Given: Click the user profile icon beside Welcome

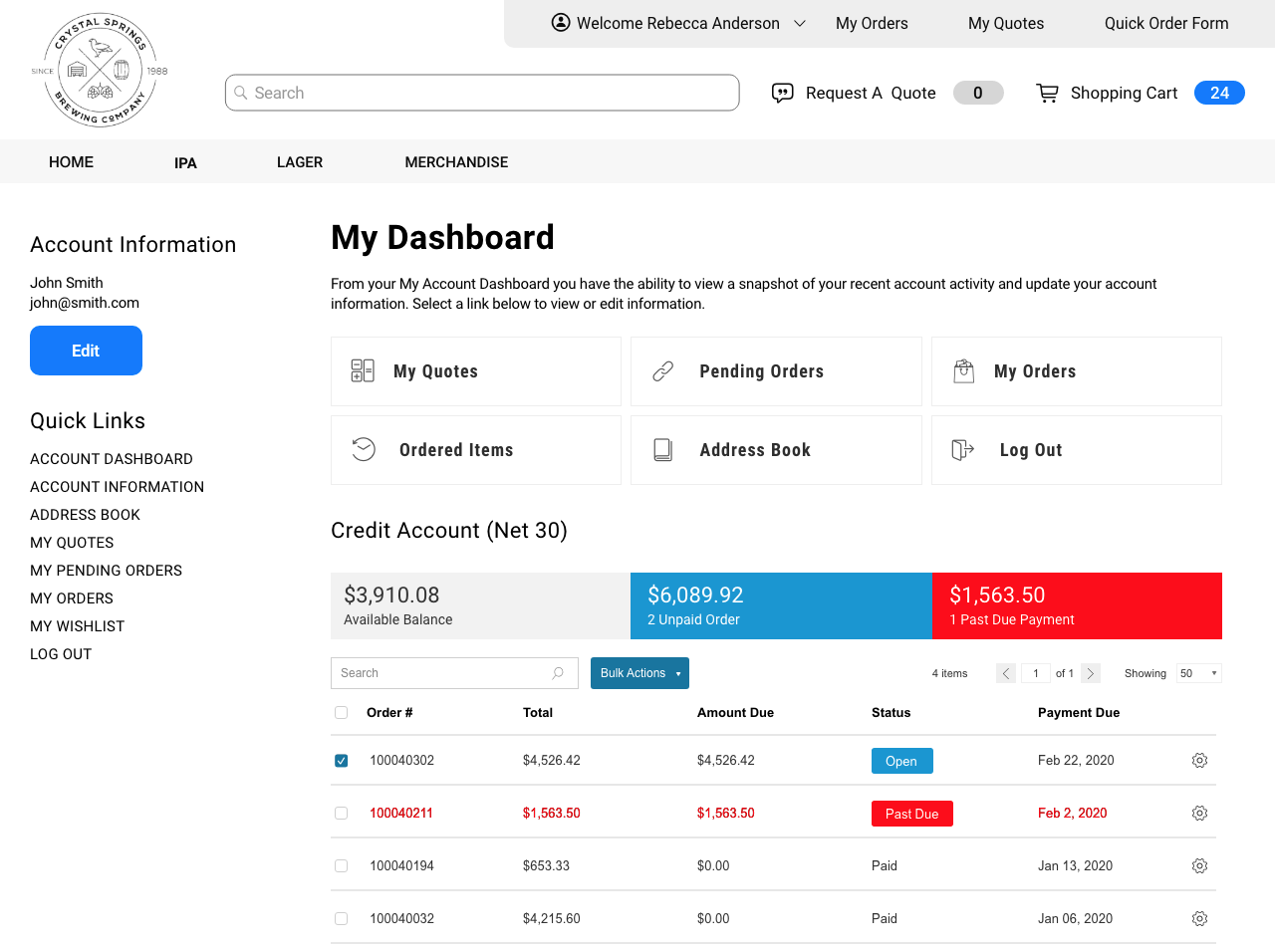Looking at the screenshot, I should 561,23.
